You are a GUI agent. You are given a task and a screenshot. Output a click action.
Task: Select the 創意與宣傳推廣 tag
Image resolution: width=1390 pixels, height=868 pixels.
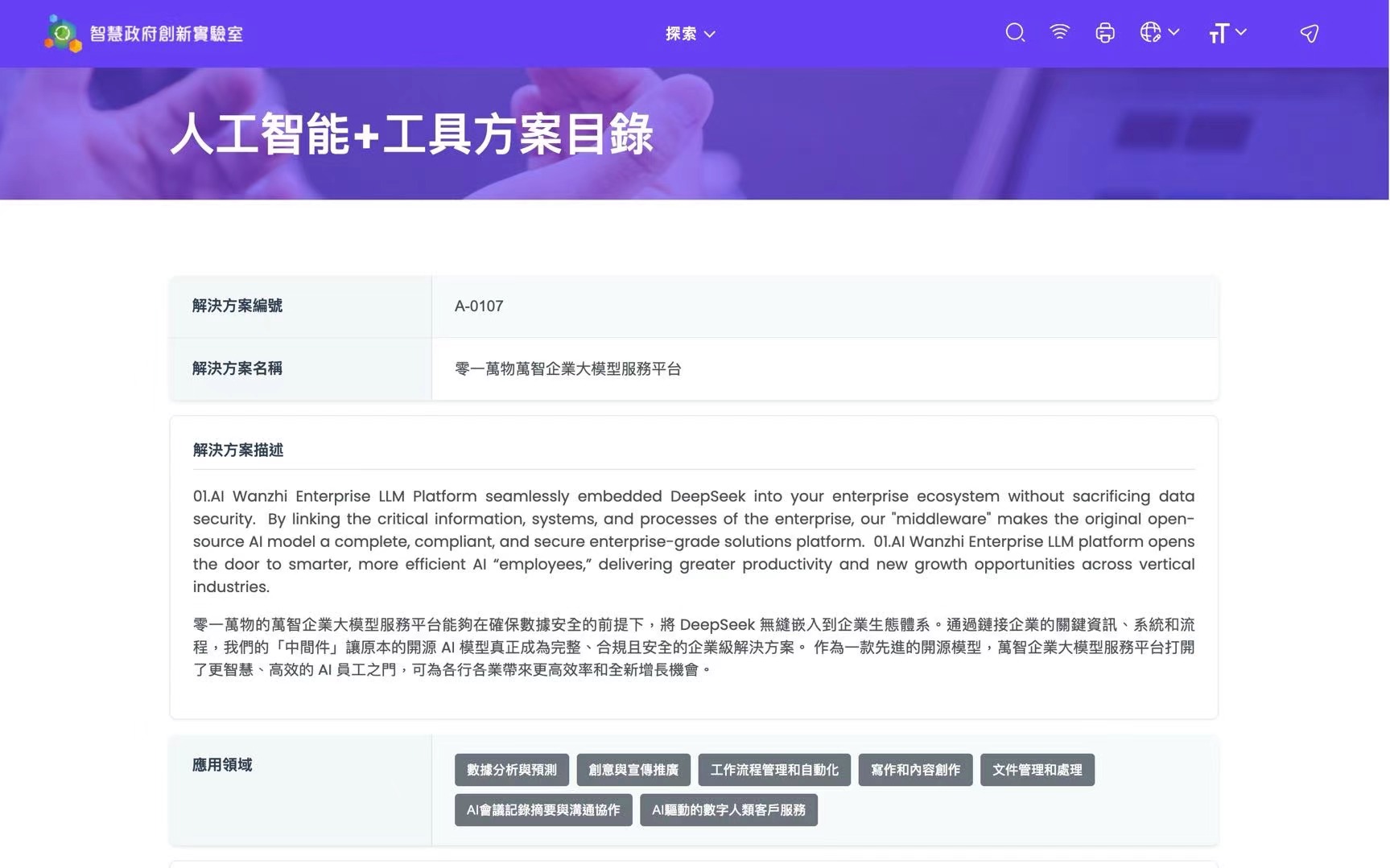pos(633,770)
